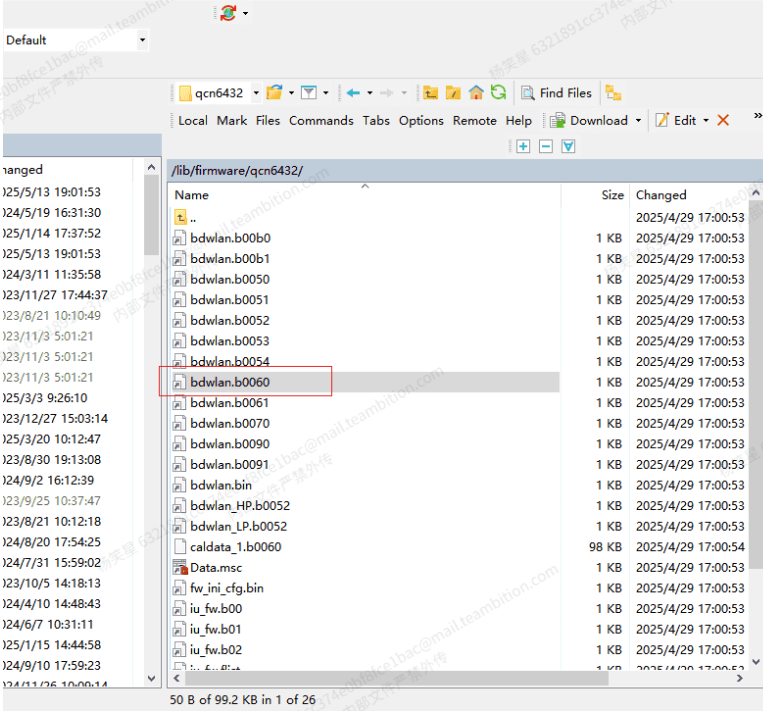The image size is (763, 711).
Task: Go back with the blue arrow
Action: click(353, 92)
